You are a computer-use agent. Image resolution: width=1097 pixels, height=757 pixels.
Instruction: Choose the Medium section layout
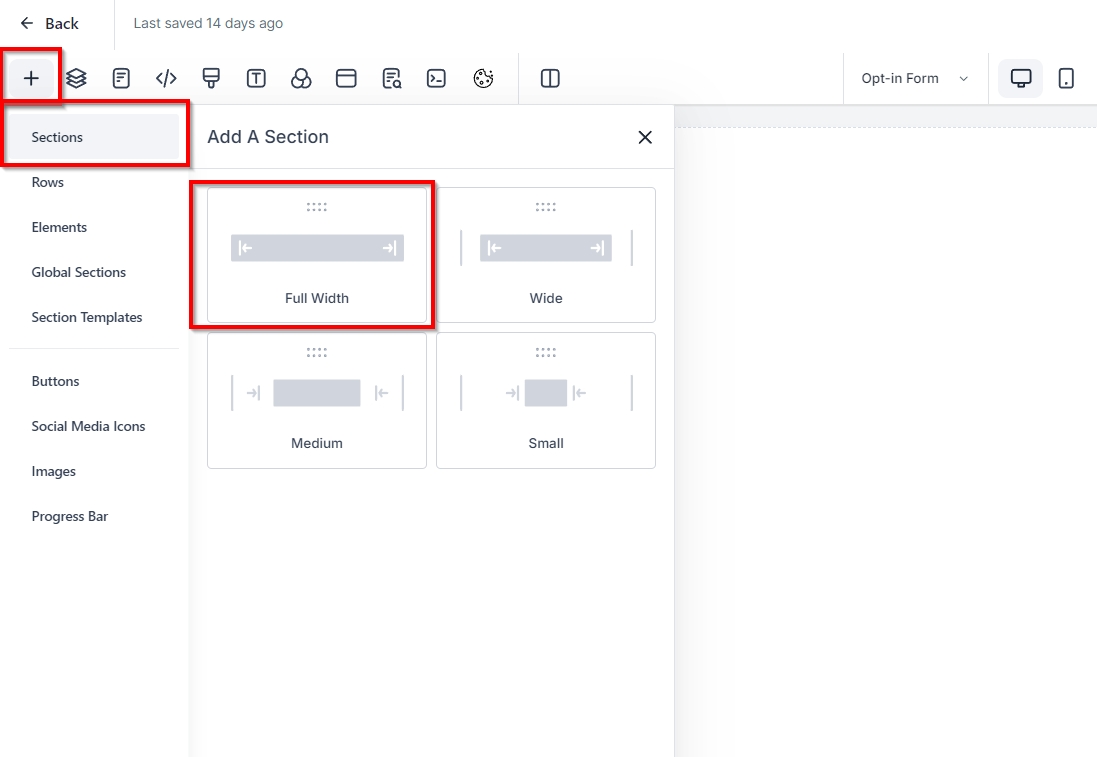tap(317, 400)
